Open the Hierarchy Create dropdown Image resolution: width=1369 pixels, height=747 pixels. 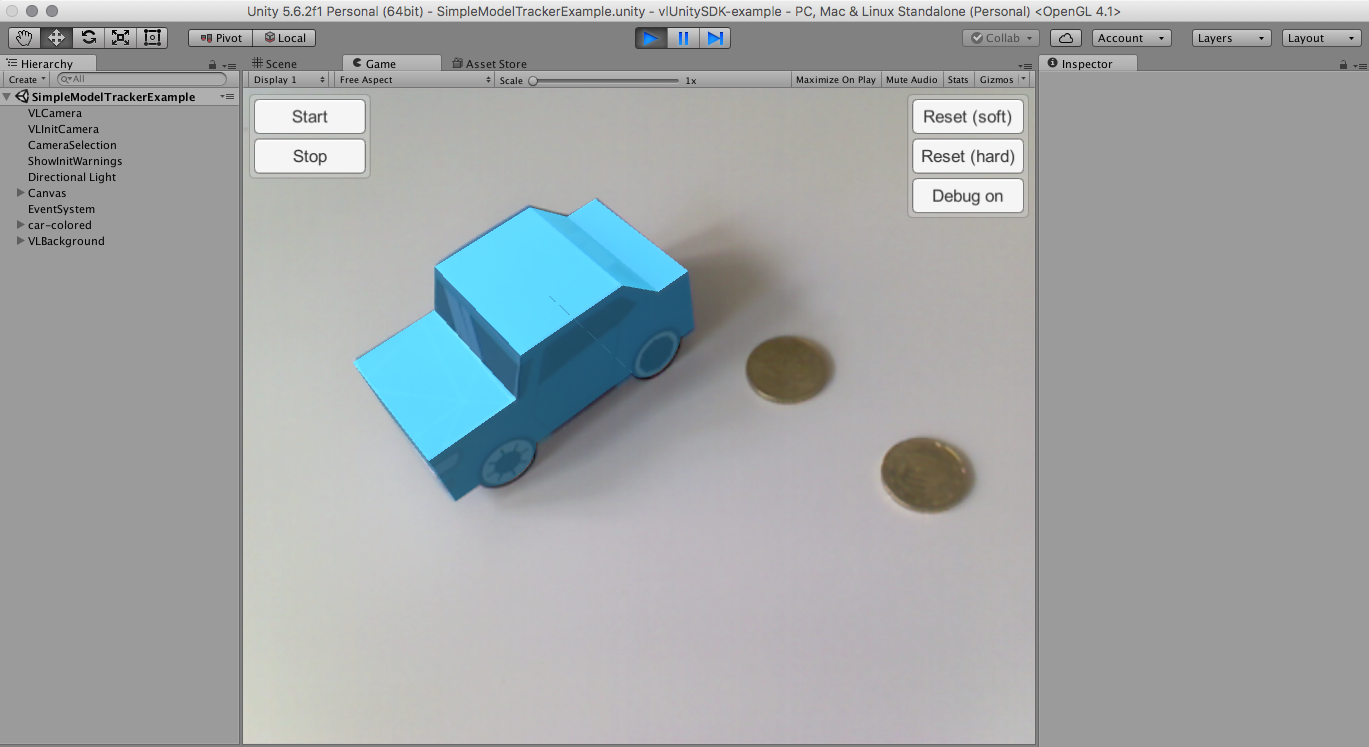pyautogui.click(x=27, y=79)
